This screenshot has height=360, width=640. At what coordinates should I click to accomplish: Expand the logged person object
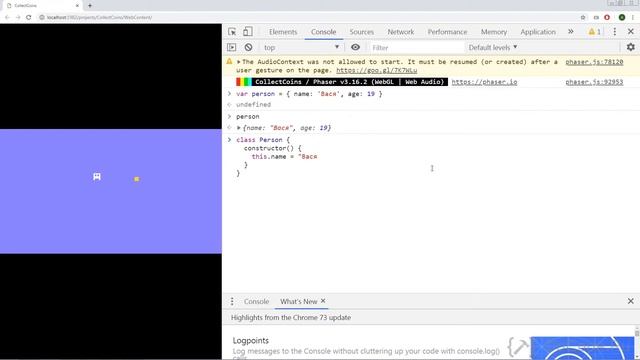tap(238, 128)
